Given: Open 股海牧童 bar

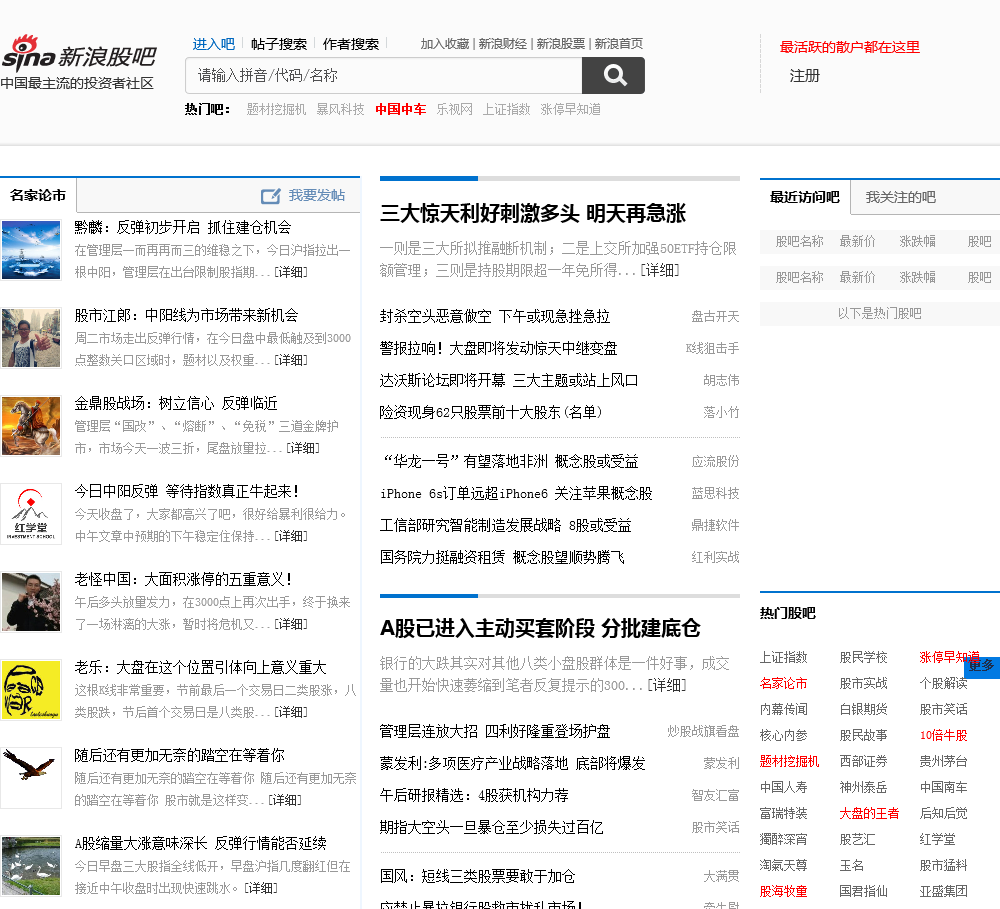Looking at the screenshot, I should tap(784, 892).
